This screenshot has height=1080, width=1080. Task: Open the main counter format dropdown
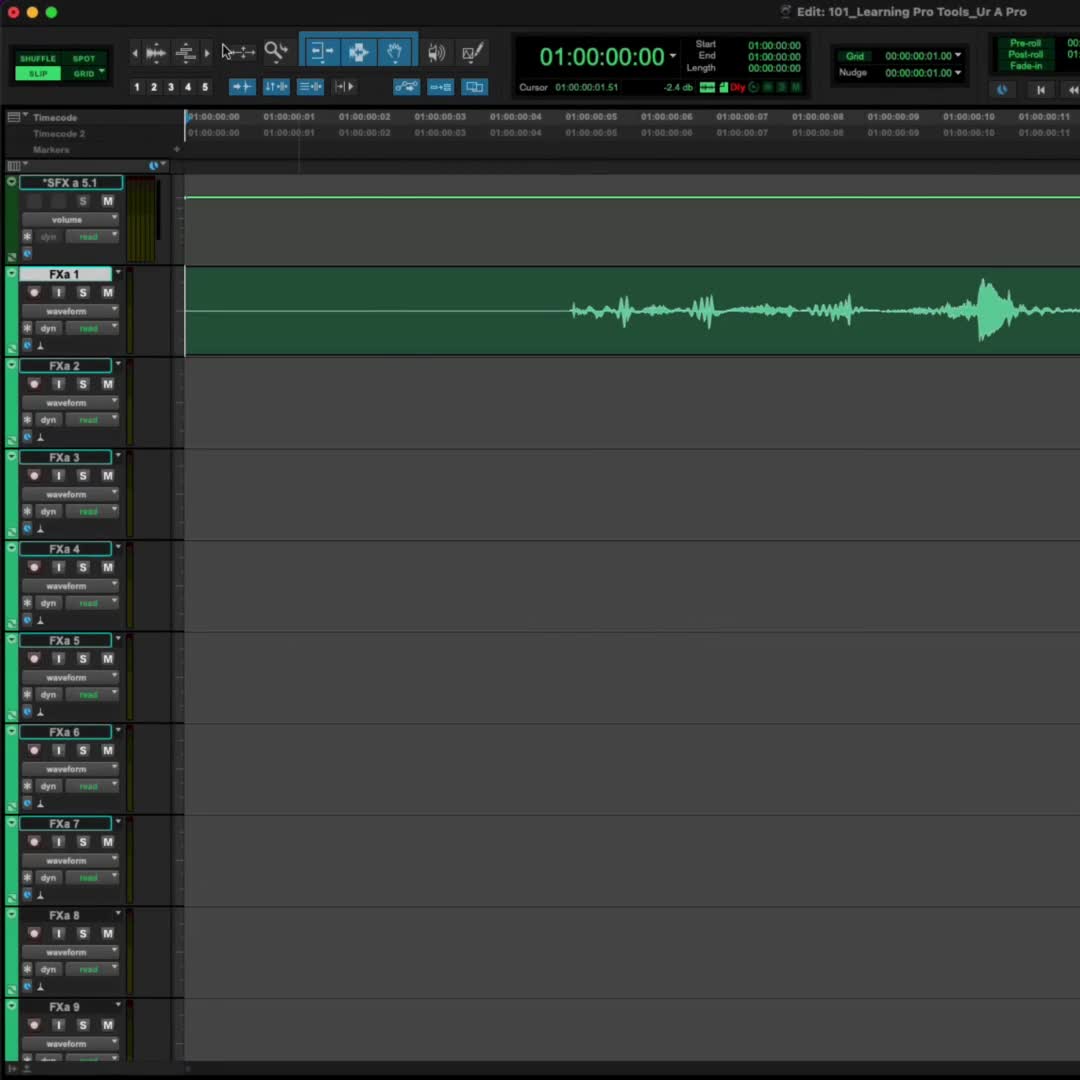pos(673,56)
